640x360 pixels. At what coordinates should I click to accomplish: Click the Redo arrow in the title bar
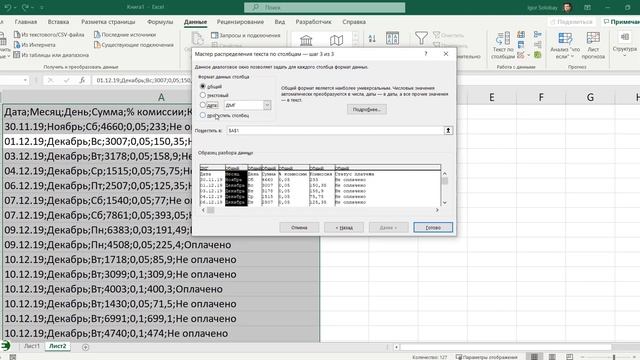pyautogui.click(x=25, y=7)
